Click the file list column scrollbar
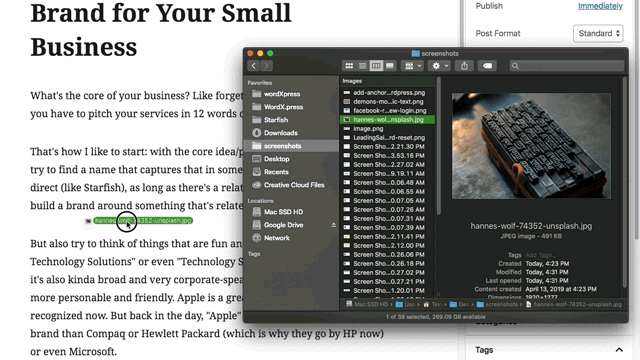This screenshot has height=360, width=640. pyautogui.click(x=438, y=146)
